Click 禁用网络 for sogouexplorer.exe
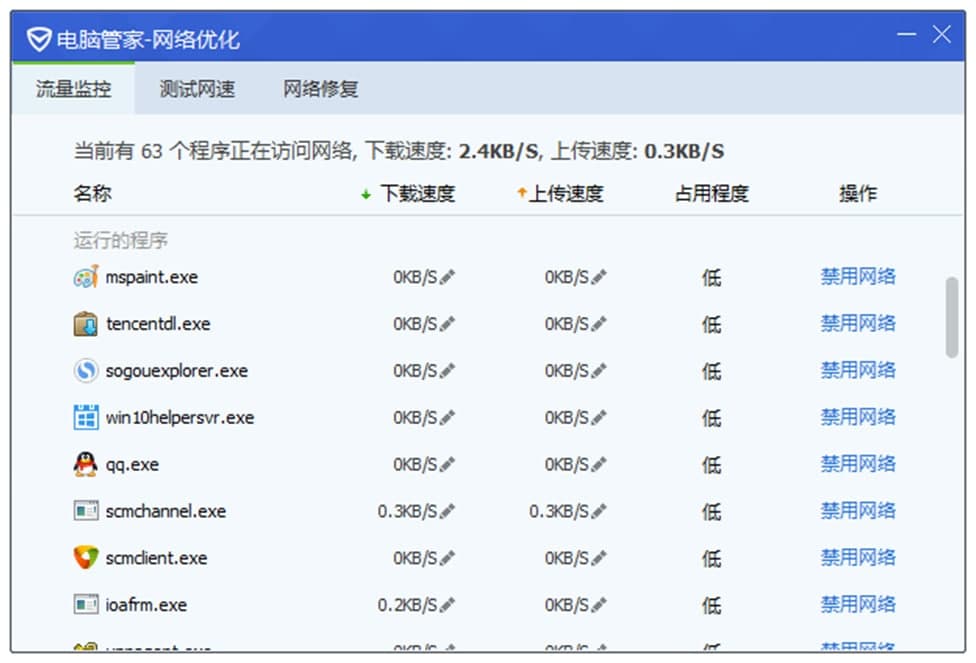This screenshot has height=663, width=976. [x=858, y=371]
